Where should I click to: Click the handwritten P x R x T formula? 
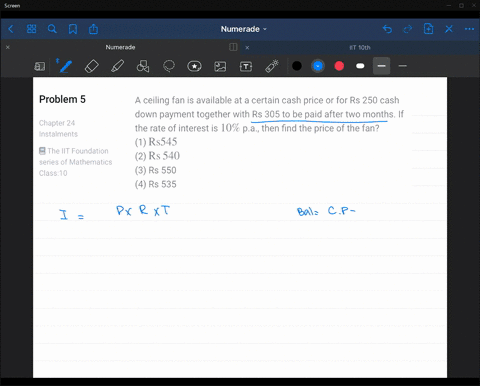(143, 211)
